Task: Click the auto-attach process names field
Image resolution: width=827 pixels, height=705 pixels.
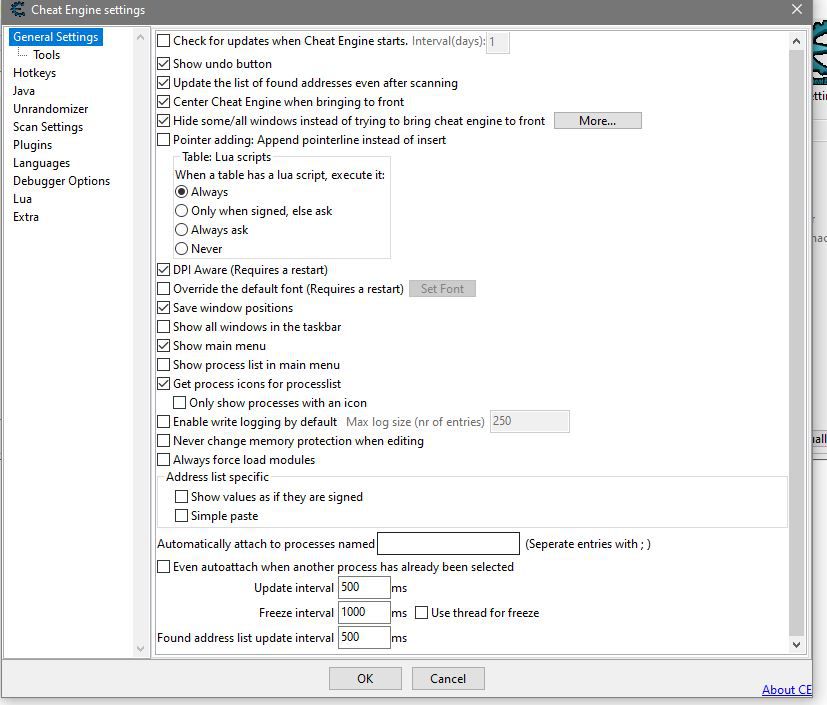Action: 448,544
